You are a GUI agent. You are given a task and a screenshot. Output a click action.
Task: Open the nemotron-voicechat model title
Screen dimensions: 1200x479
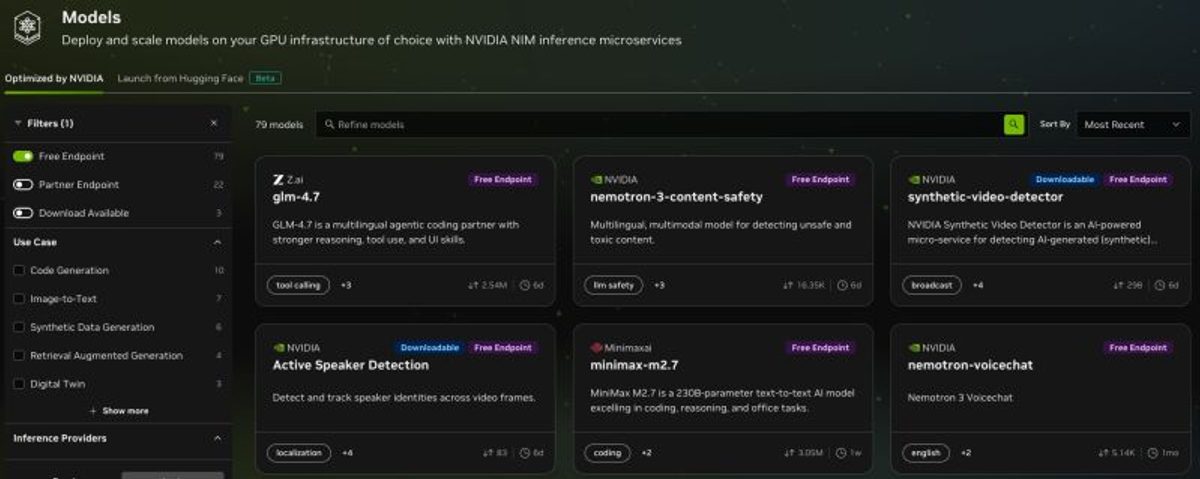click(970, 365)
